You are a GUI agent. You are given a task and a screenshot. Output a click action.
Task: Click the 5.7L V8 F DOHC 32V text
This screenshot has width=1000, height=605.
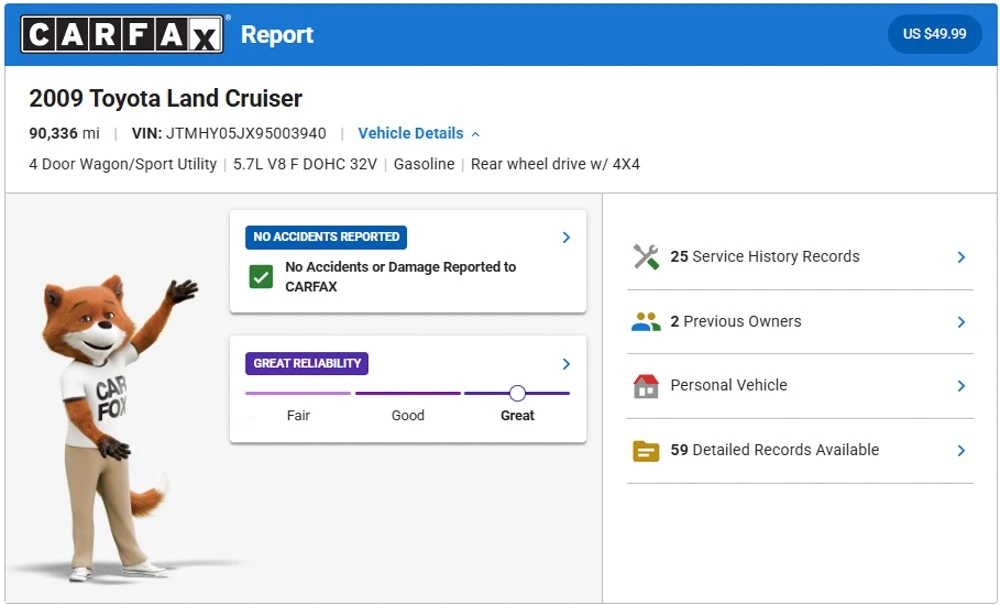coord(305,164)
